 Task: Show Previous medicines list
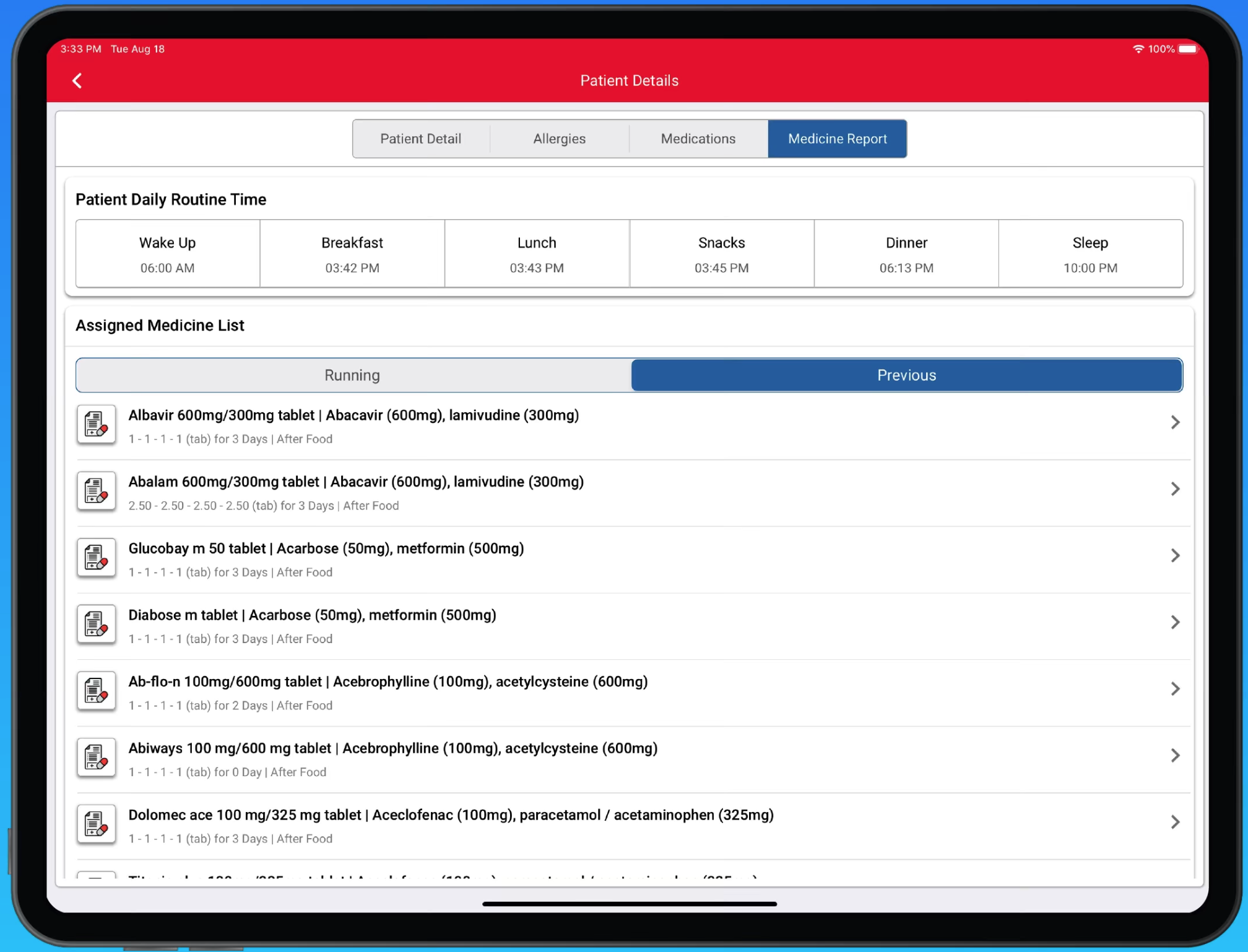907,375
